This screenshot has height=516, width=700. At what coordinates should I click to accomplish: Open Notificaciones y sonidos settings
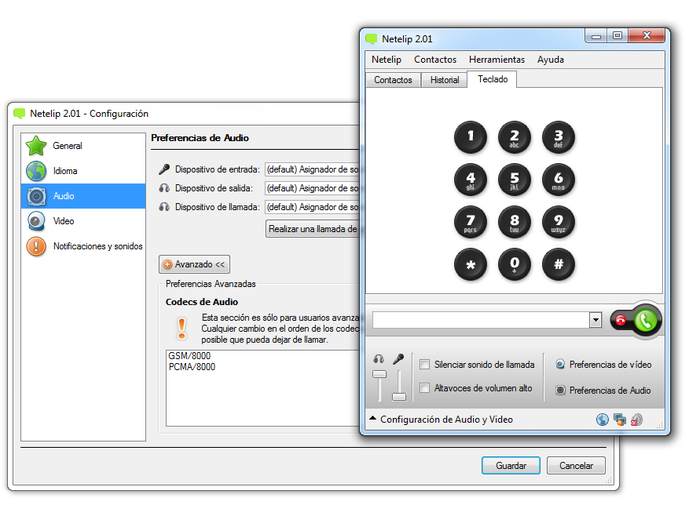[83, 246]
